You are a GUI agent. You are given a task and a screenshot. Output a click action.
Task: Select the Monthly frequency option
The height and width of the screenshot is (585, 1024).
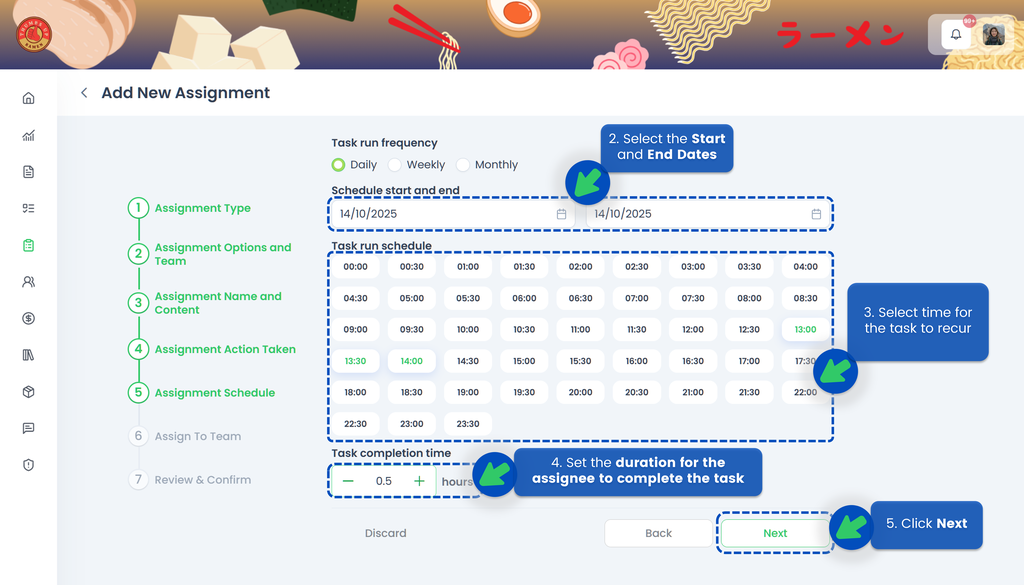(x=463, y=165)
